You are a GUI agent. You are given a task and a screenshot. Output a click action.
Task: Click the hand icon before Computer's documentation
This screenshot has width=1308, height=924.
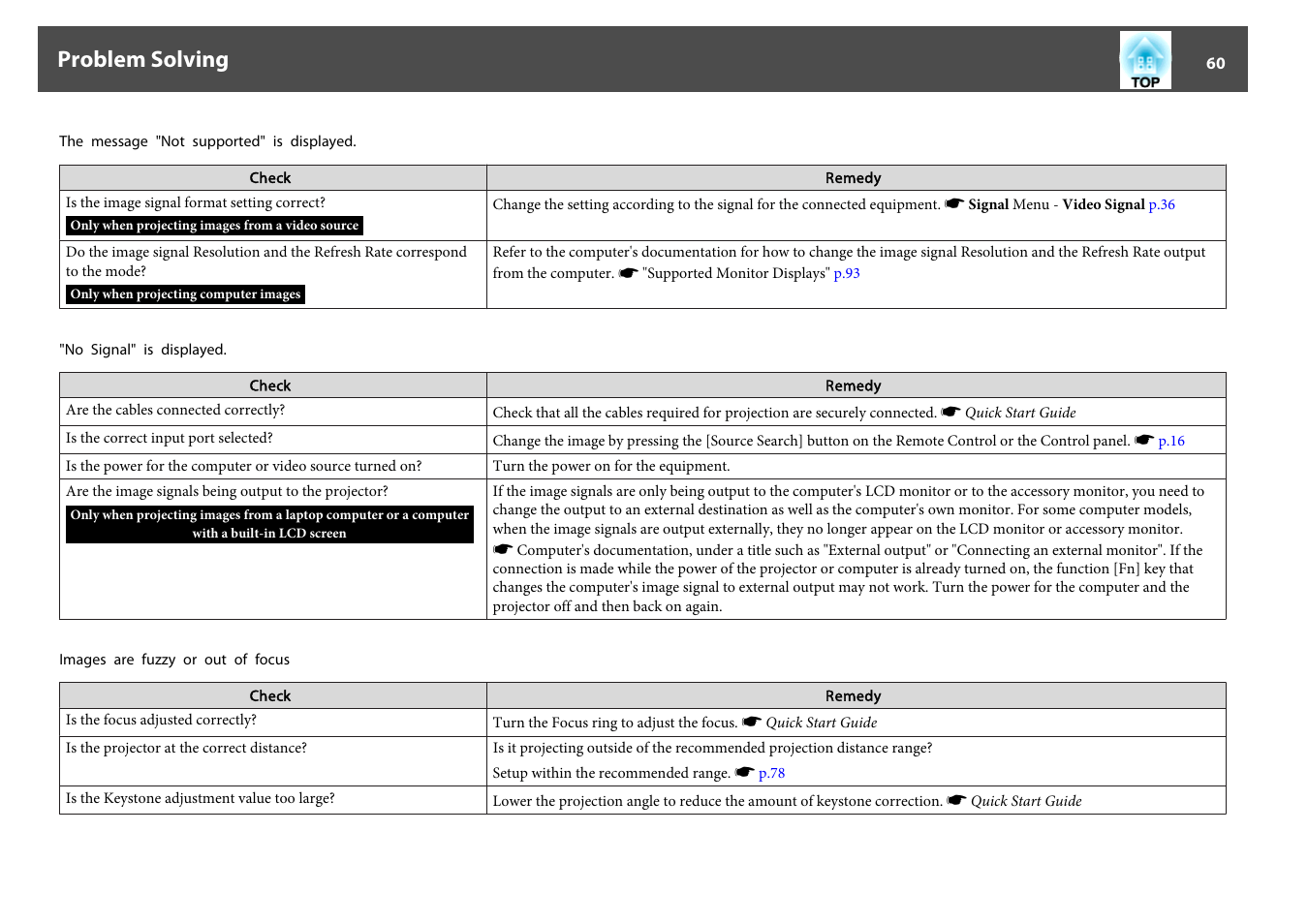(x=503, y=549)
